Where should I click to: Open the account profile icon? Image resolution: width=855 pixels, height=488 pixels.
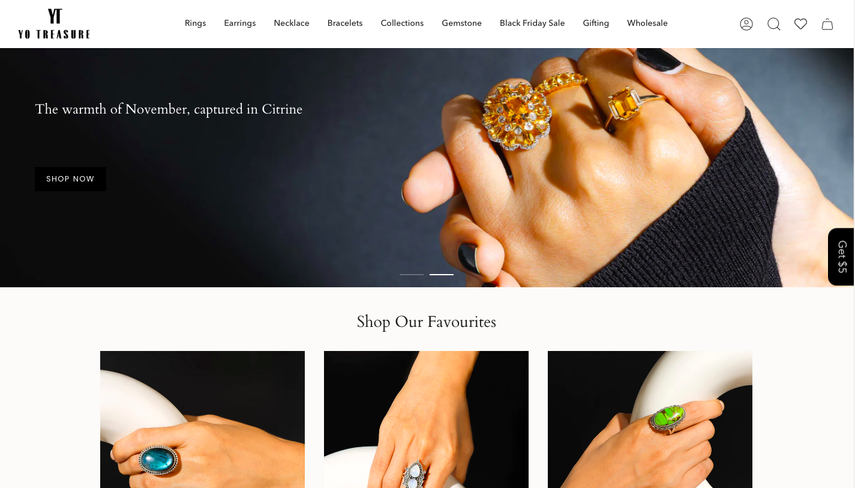(x=746, y=24)
